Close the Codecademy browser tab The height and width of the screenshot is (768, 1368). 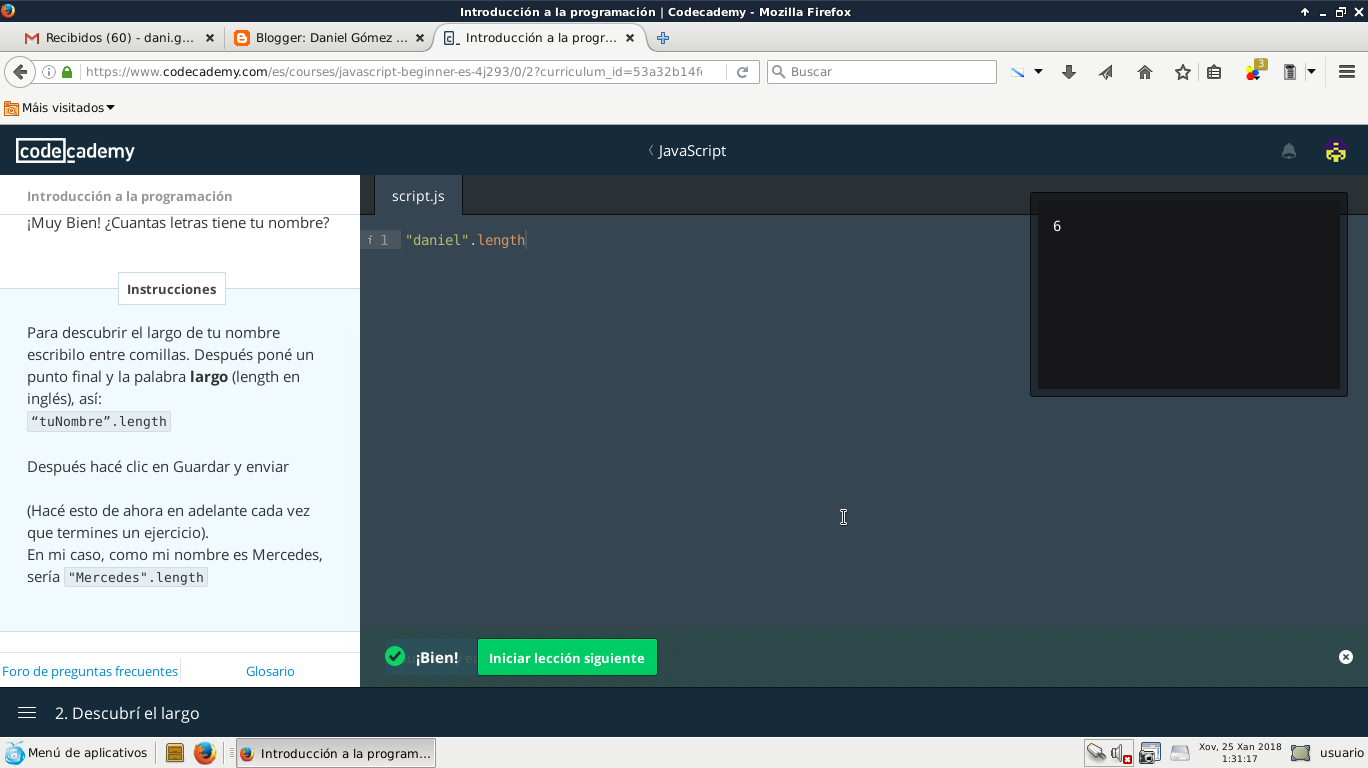click(x=630, y=38)
